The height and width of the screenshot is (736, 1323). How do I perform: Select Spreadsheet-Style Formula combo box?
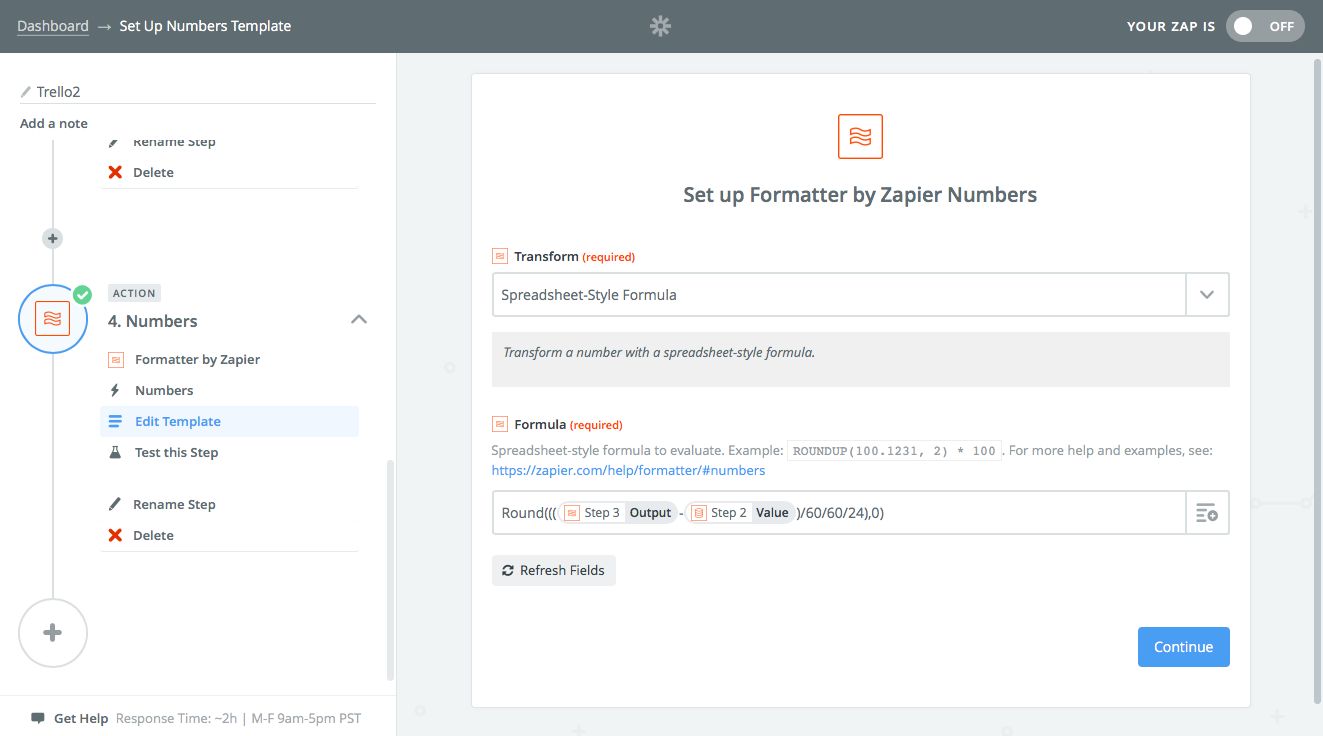point(838,295)
